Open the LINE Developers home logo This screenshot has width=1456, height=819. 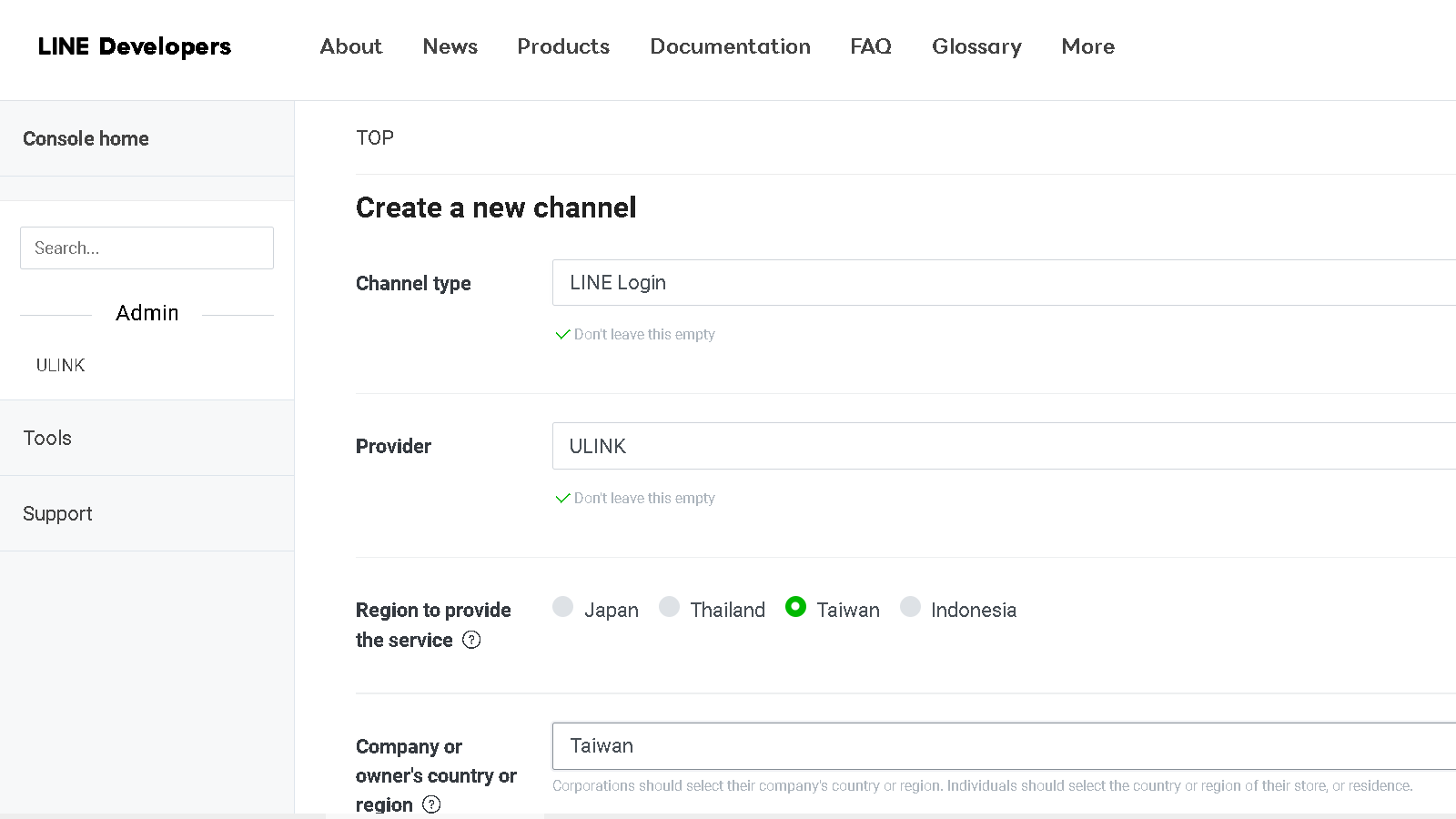click(x=135, y=46)
